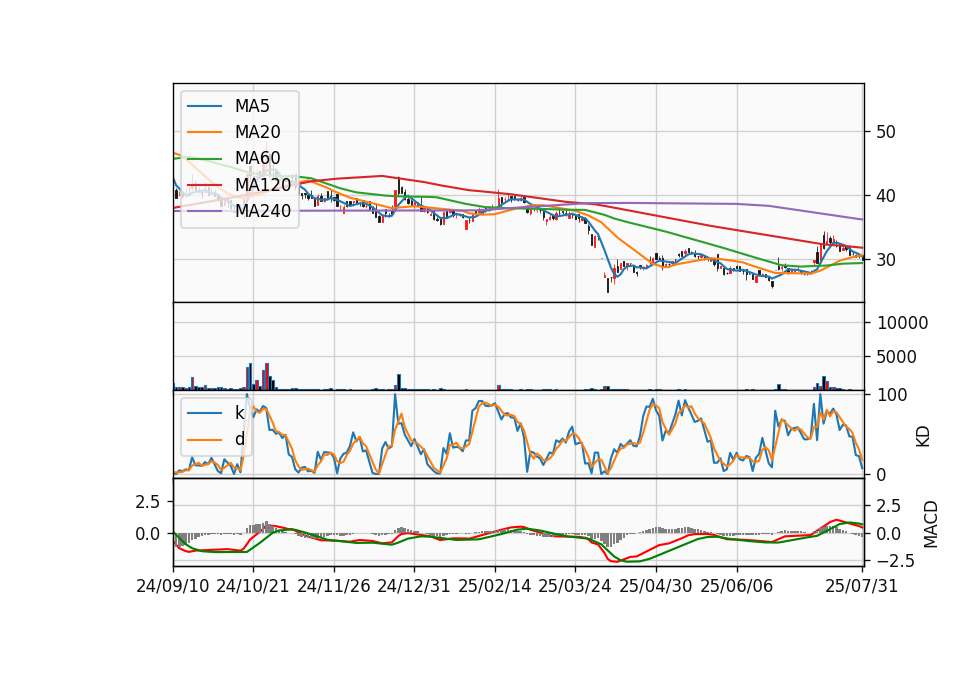Click the MACD axis label
960x690 pixels.
(x=931, y=524)
